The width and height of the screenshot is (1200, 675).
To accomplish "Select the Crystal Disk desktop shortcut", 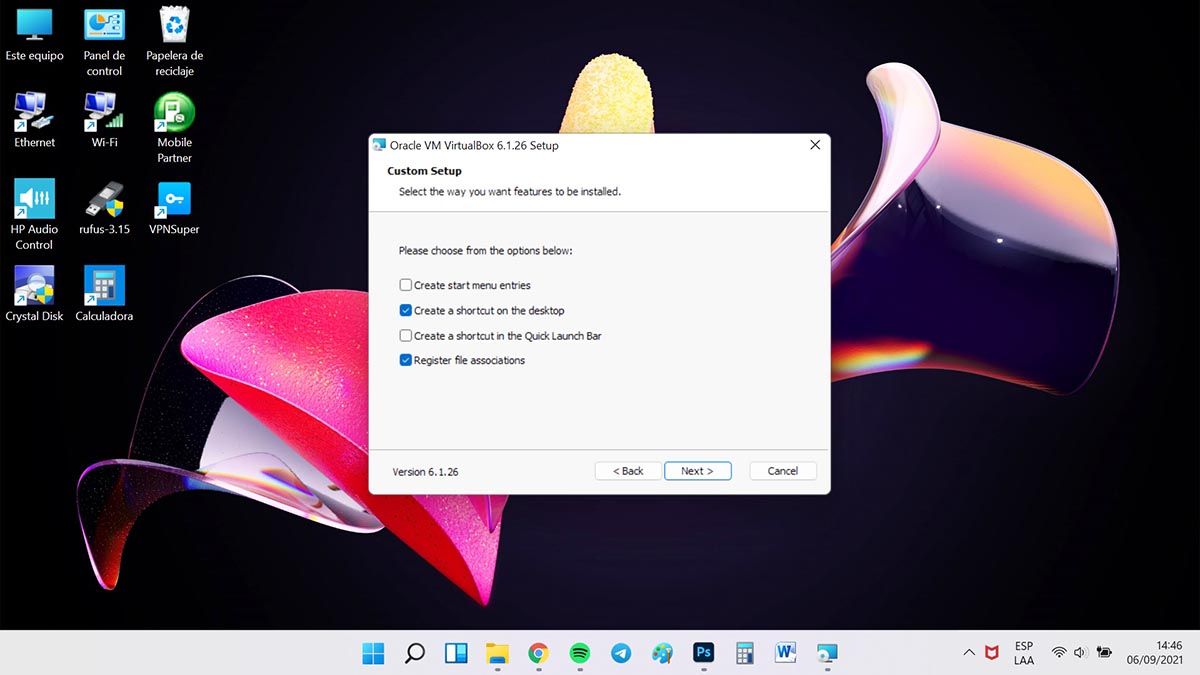I will tap(34, 287).
